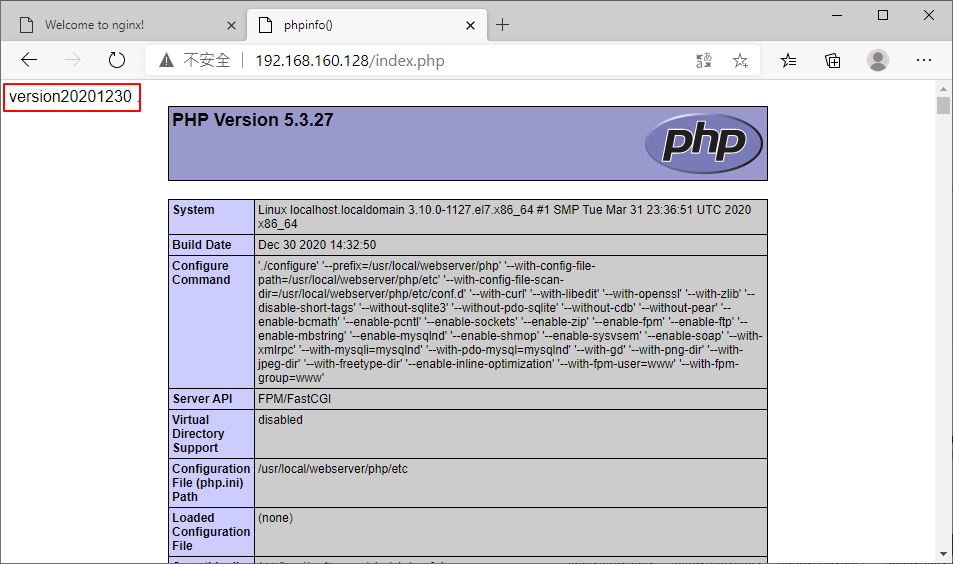The height and width of the screenshot is (564, 953).
Task: Open the Settings and more menu
Action: click(x=924, y=60)
